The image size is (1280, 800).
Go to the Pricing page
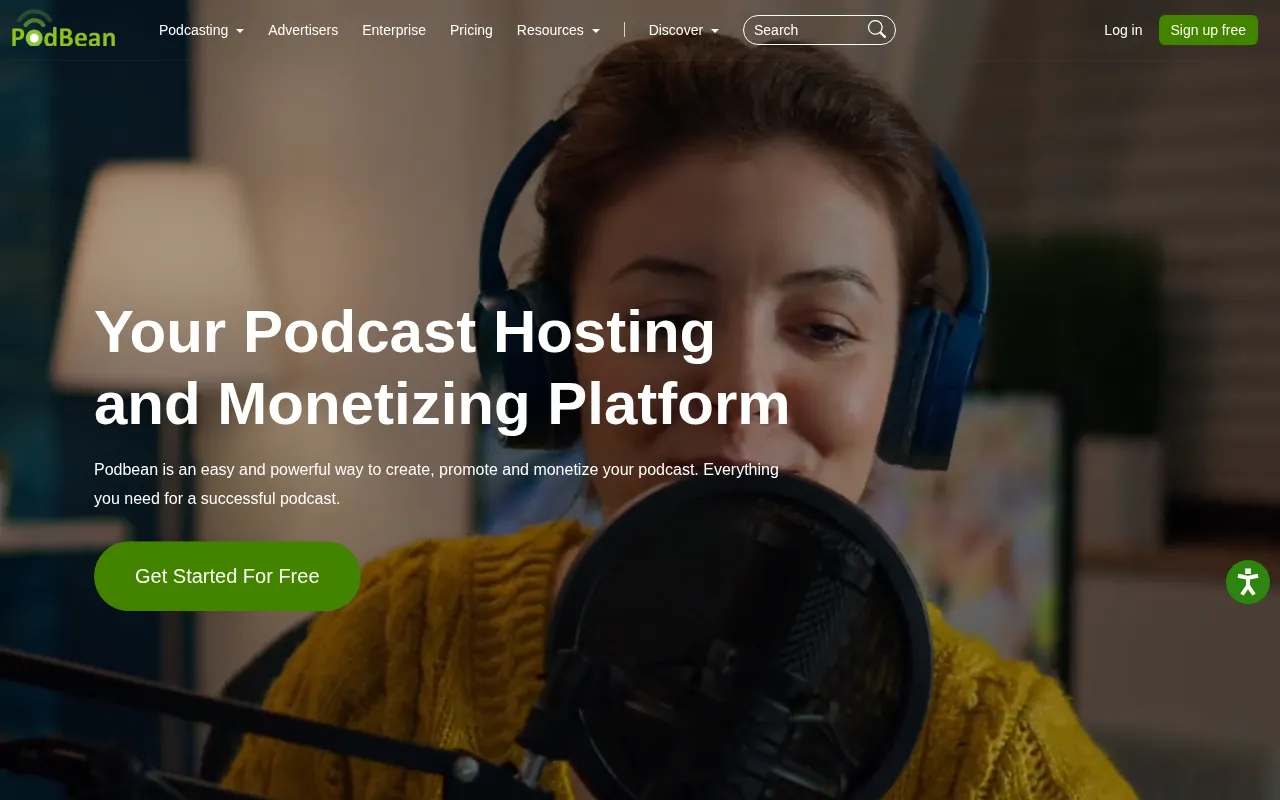pos(471,30)
